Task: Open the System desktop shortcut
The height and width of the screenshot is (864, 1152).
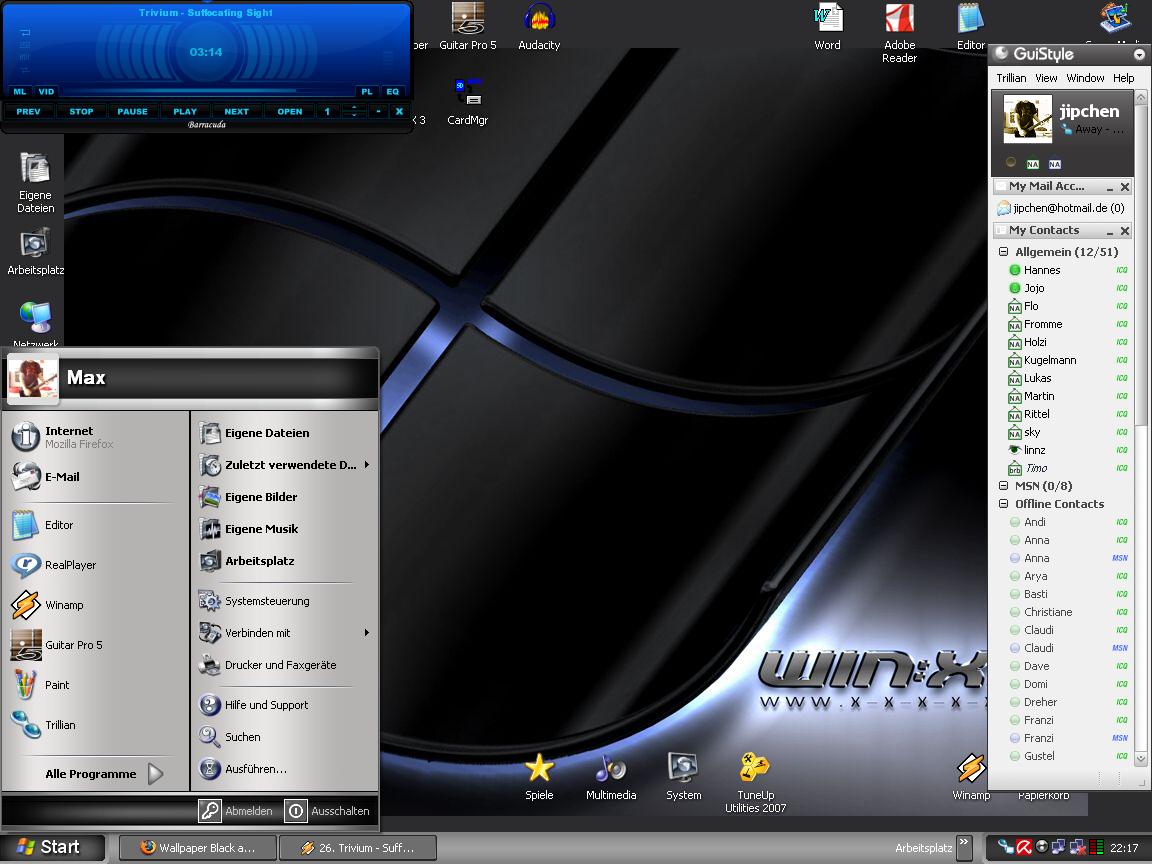Action: 683,777
